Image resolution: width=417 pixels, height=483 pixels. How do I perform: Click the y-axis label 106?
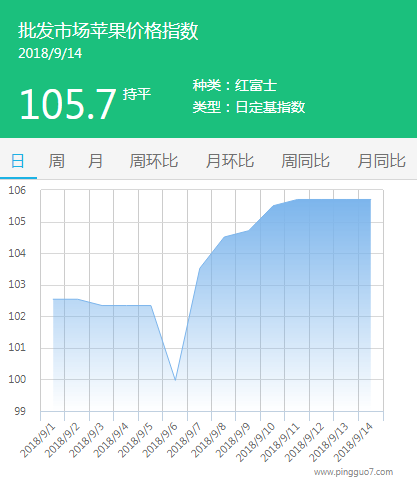coord(17,190)
